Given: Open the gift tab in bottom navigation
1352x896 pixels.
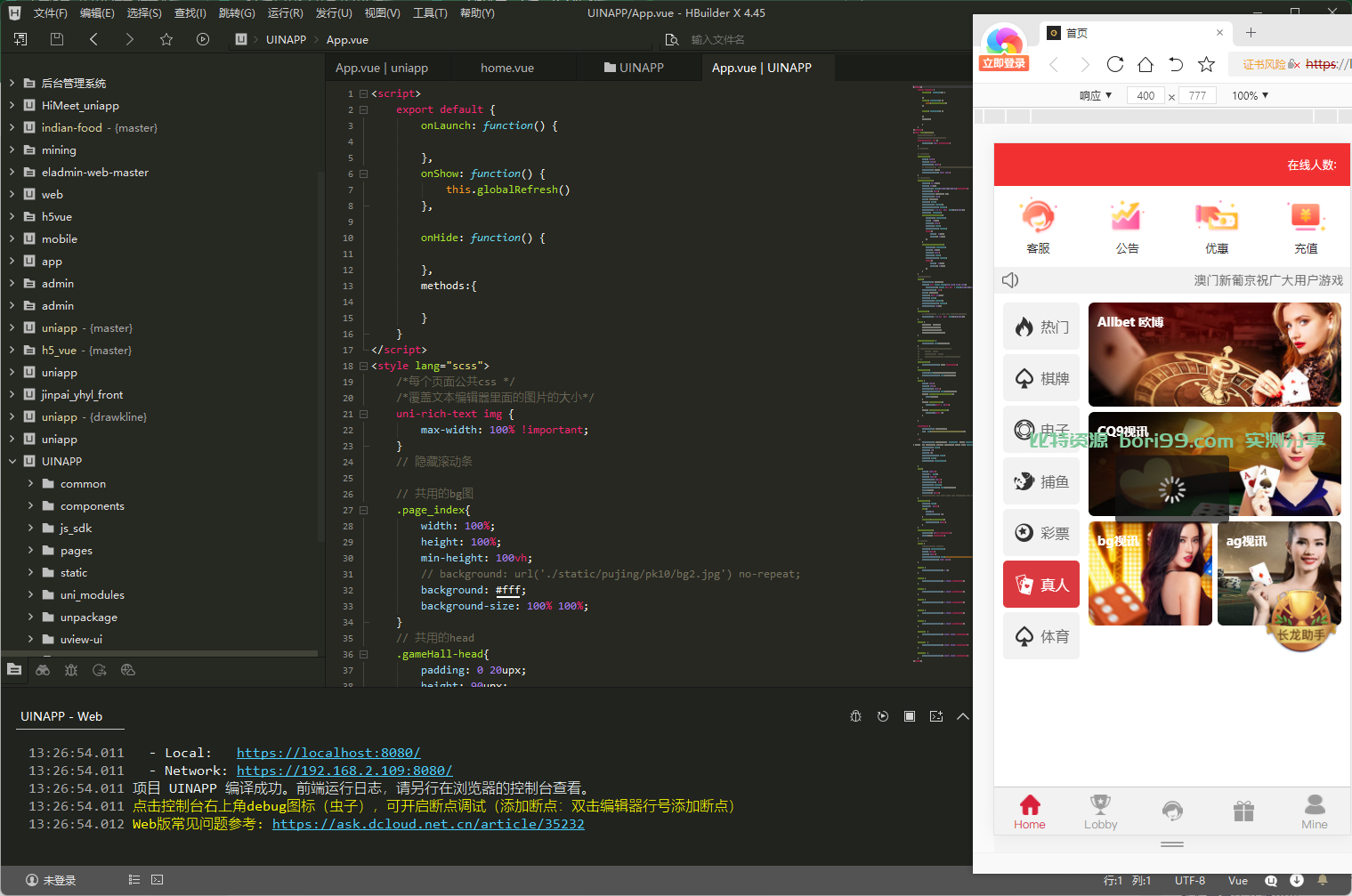Looking at the screenshot, I should tap(1243, 811).
